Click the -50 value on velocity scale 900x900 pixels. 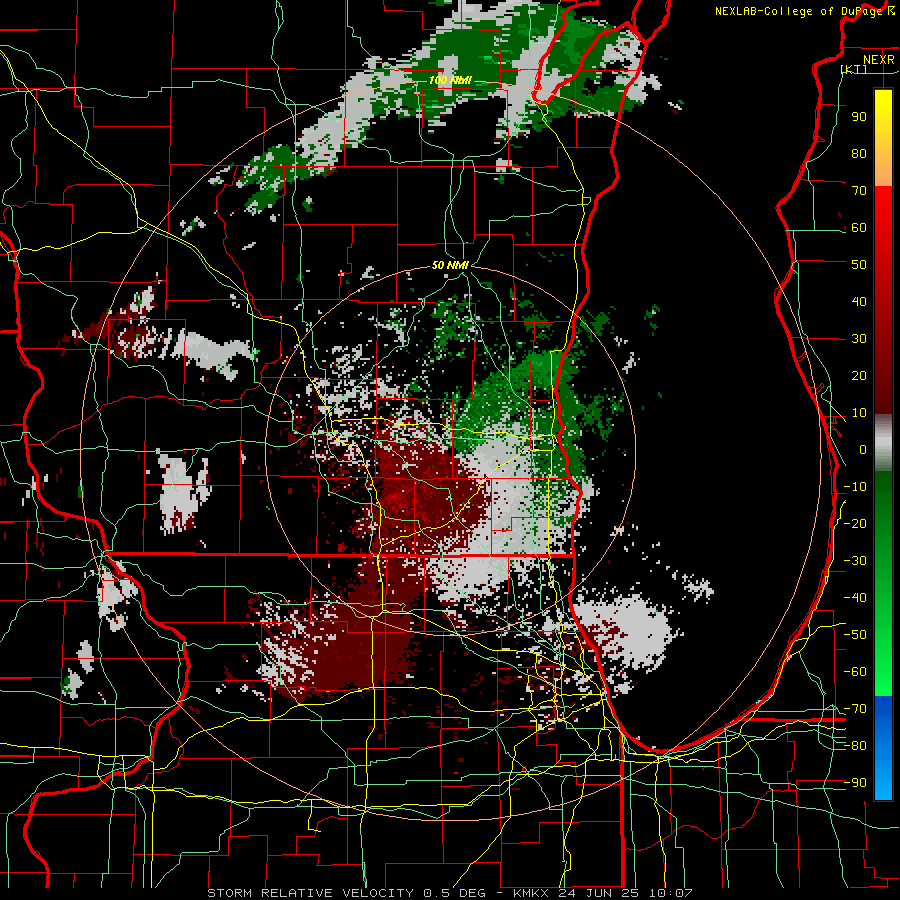855,635
